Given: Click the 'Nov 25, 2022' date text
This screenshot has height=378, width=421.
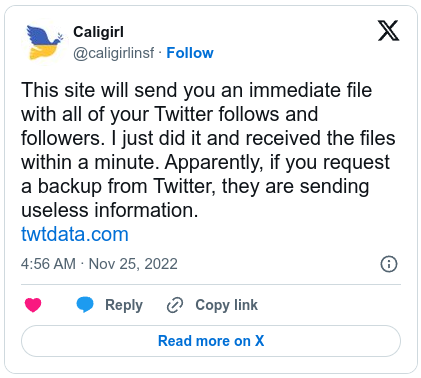Looking at the screenshot, I should [133, 264].
